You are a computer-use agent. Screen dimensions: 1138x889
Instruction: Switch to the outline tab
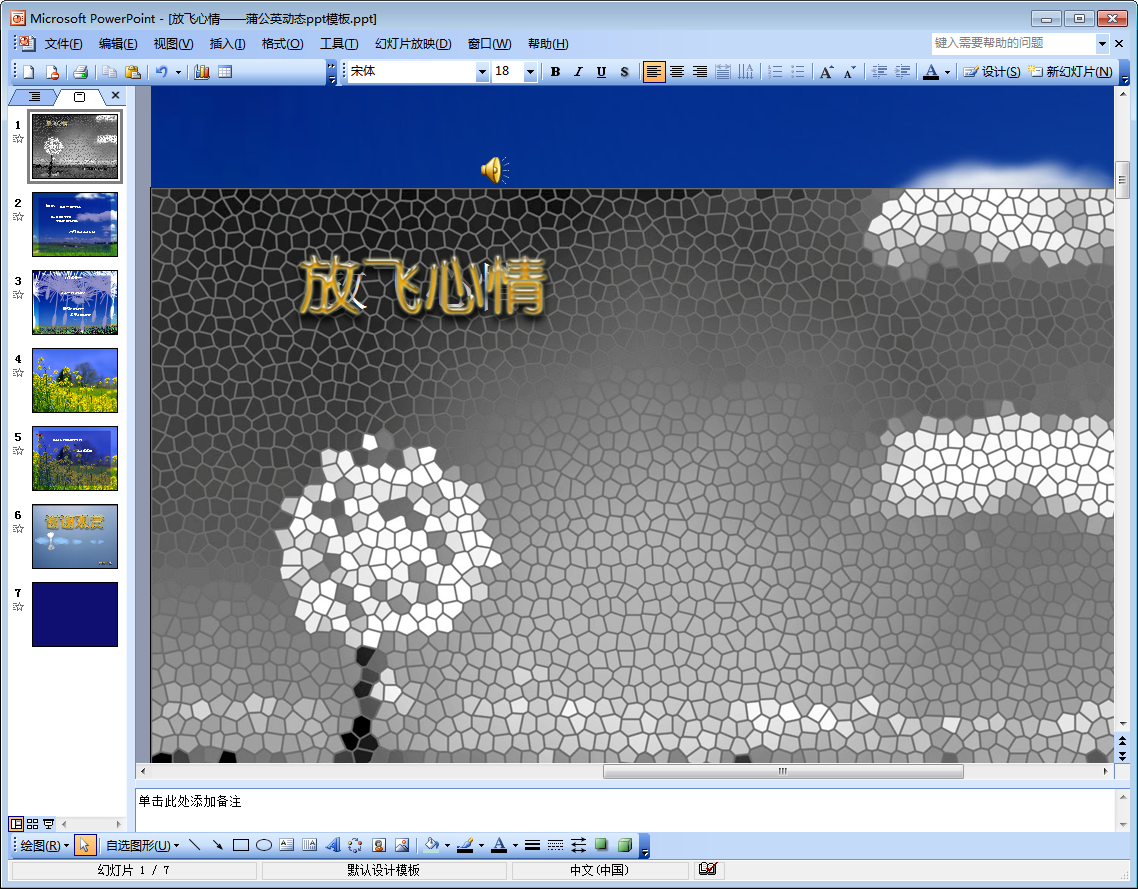pyautogui.click(x=34, y=97)
